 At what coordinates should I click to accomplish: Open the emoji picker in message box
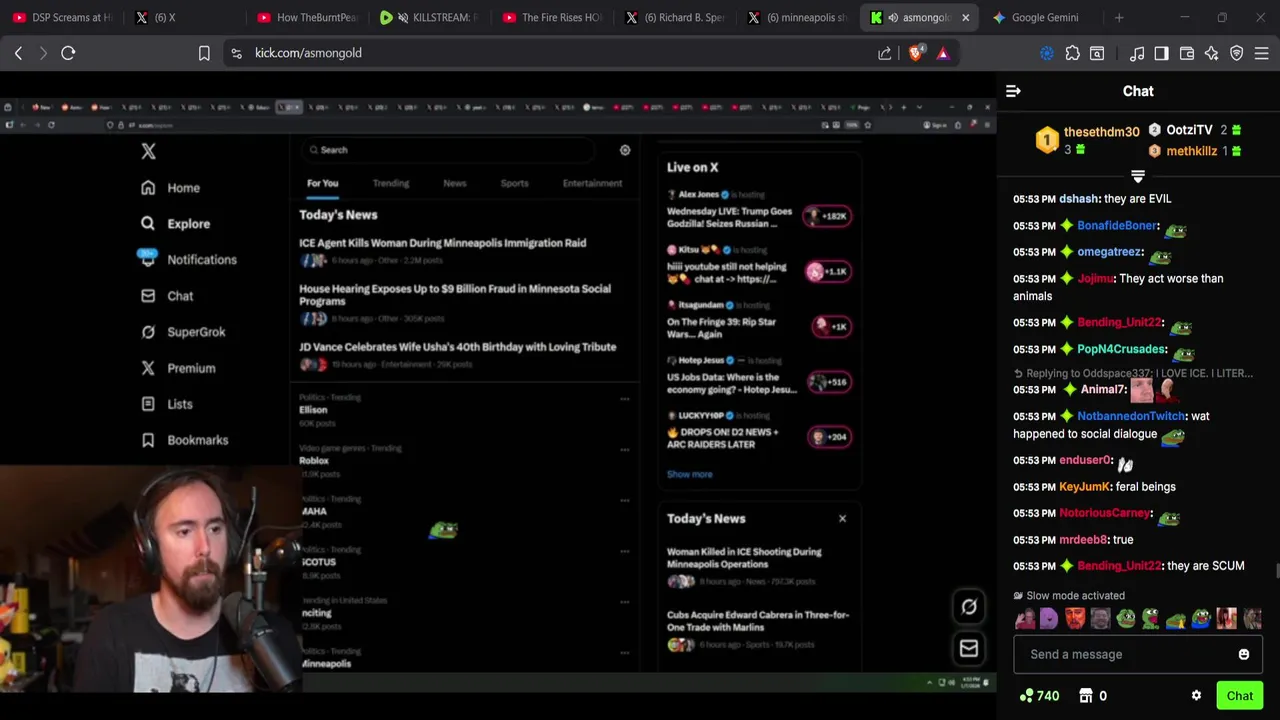pos(1244,654)
